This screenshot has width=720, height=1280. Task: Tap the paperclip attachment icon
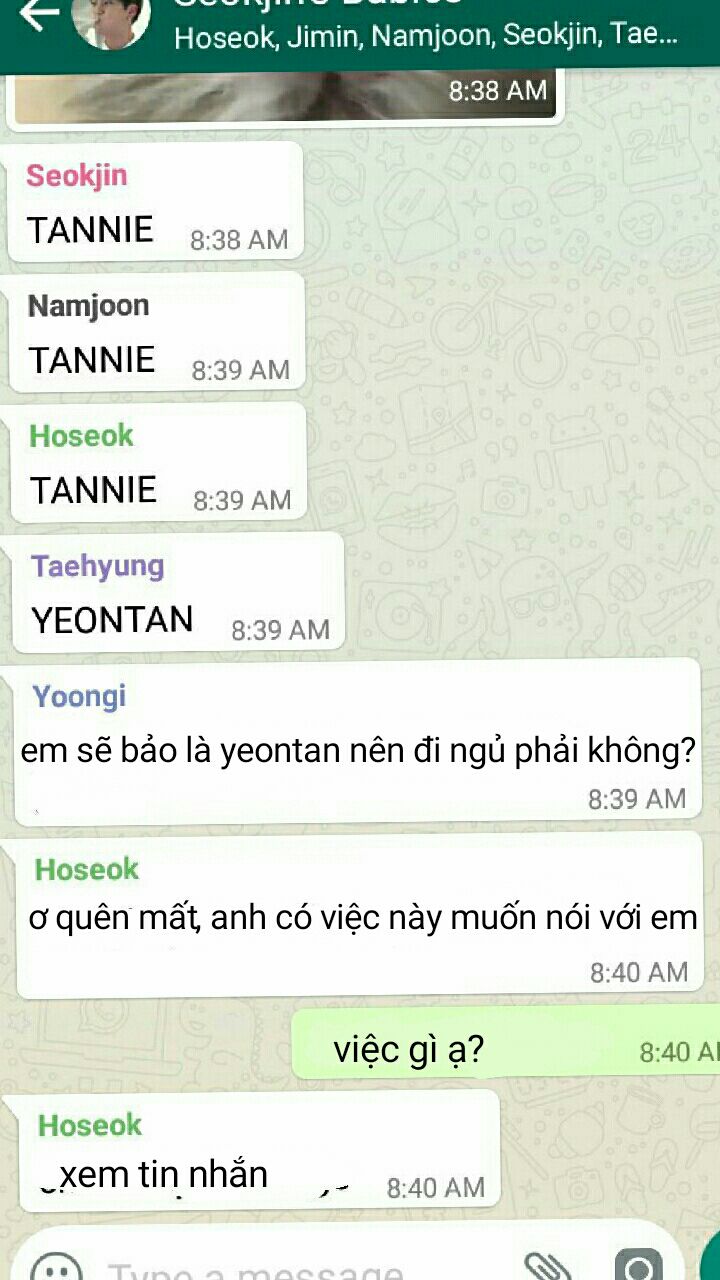tap(548, 1266)
